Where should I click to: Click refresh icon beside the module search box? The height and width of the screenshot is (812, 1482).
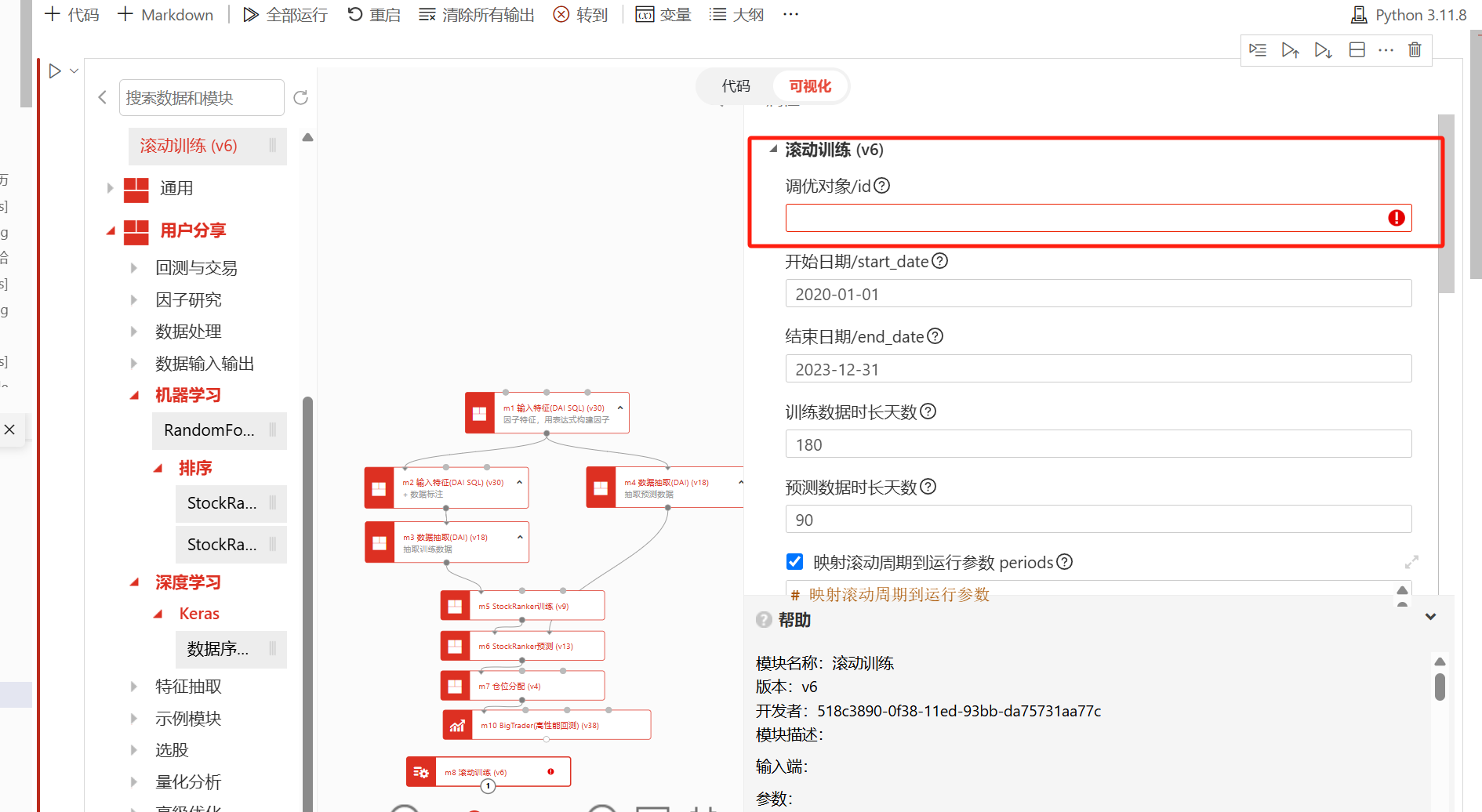pos(300,98)
